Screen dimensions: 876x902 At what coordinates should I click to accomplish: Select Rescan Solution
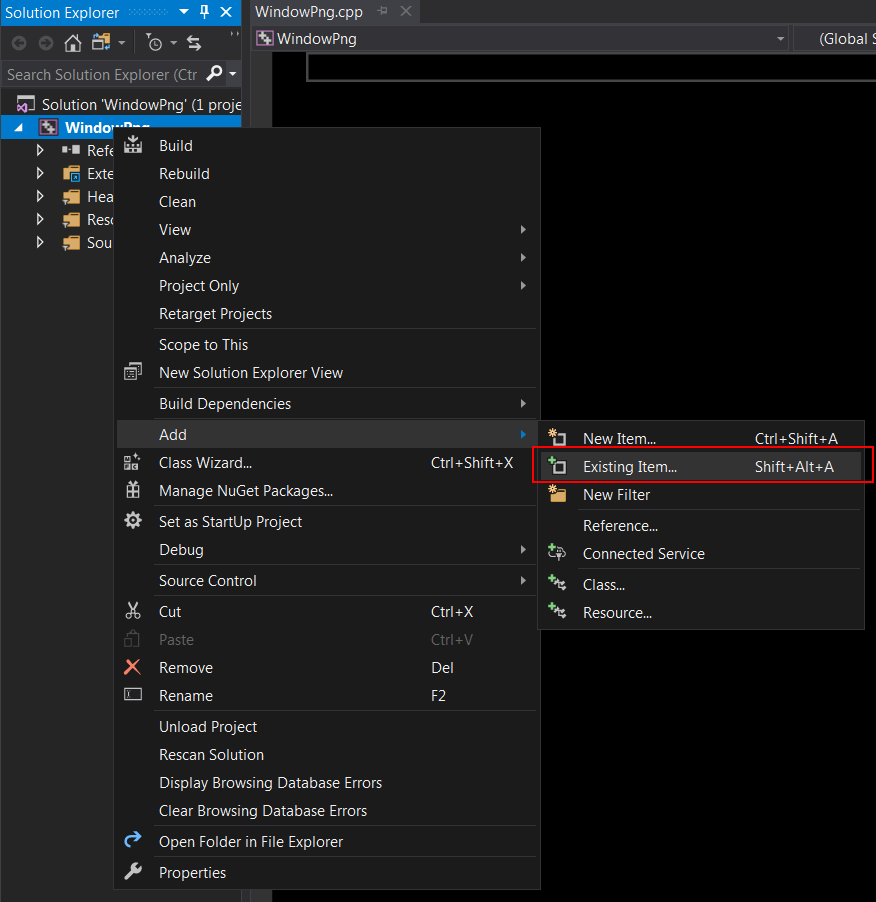(327, 755)
